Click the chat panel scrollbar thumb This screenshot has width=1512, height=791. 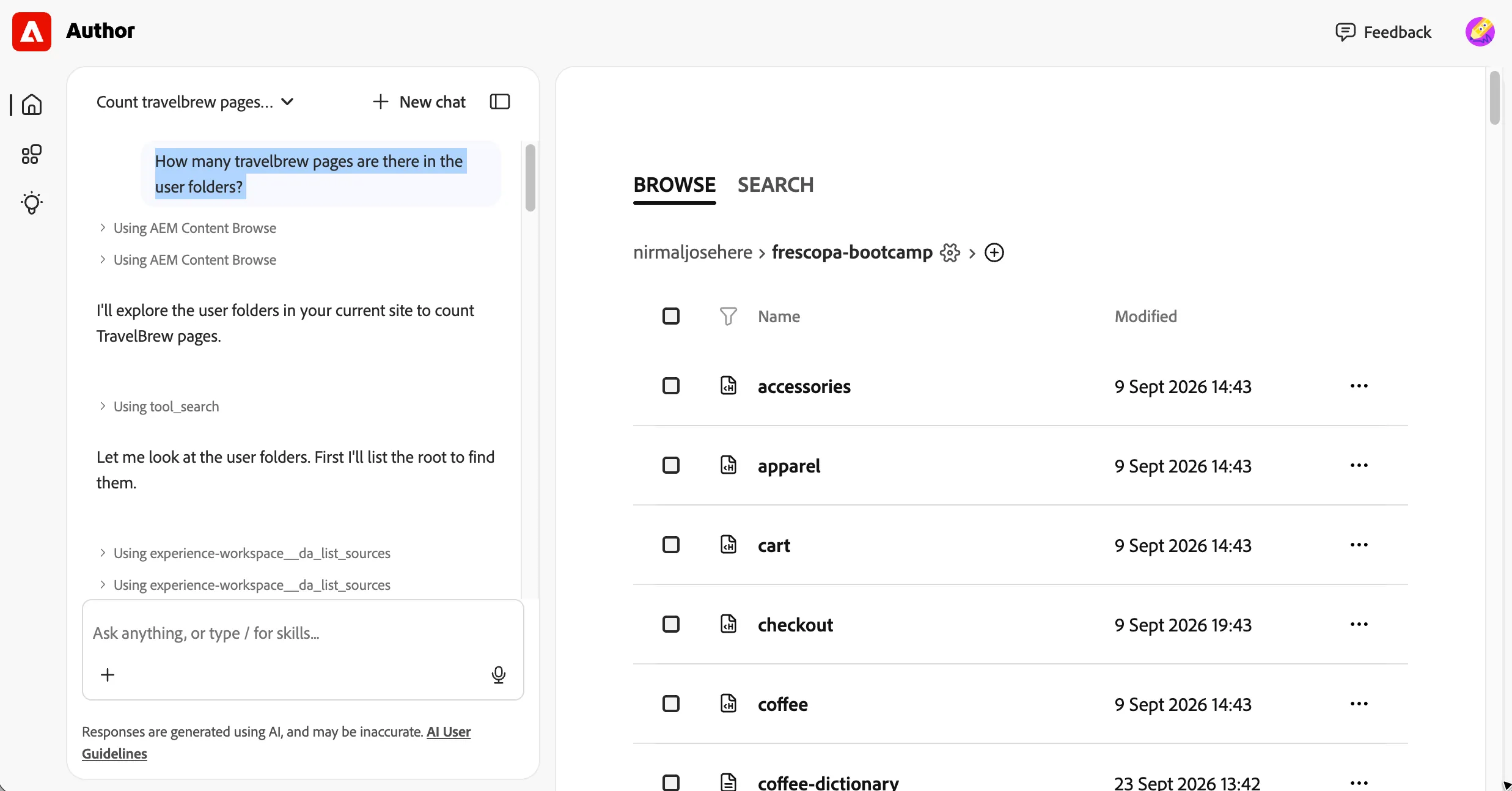pos(530,177)
